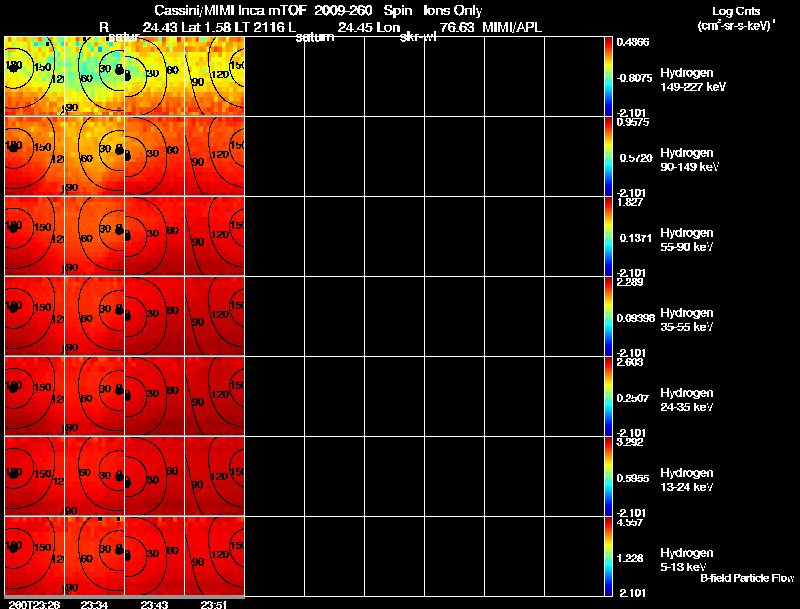Click the '23:51' time label
Screen dimensions: 800x609
214,604
